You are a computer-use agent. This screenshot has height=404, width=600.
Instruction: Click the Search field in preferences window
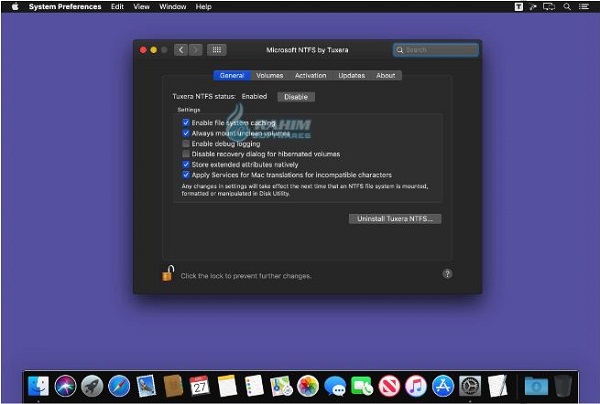click(436, 50)
